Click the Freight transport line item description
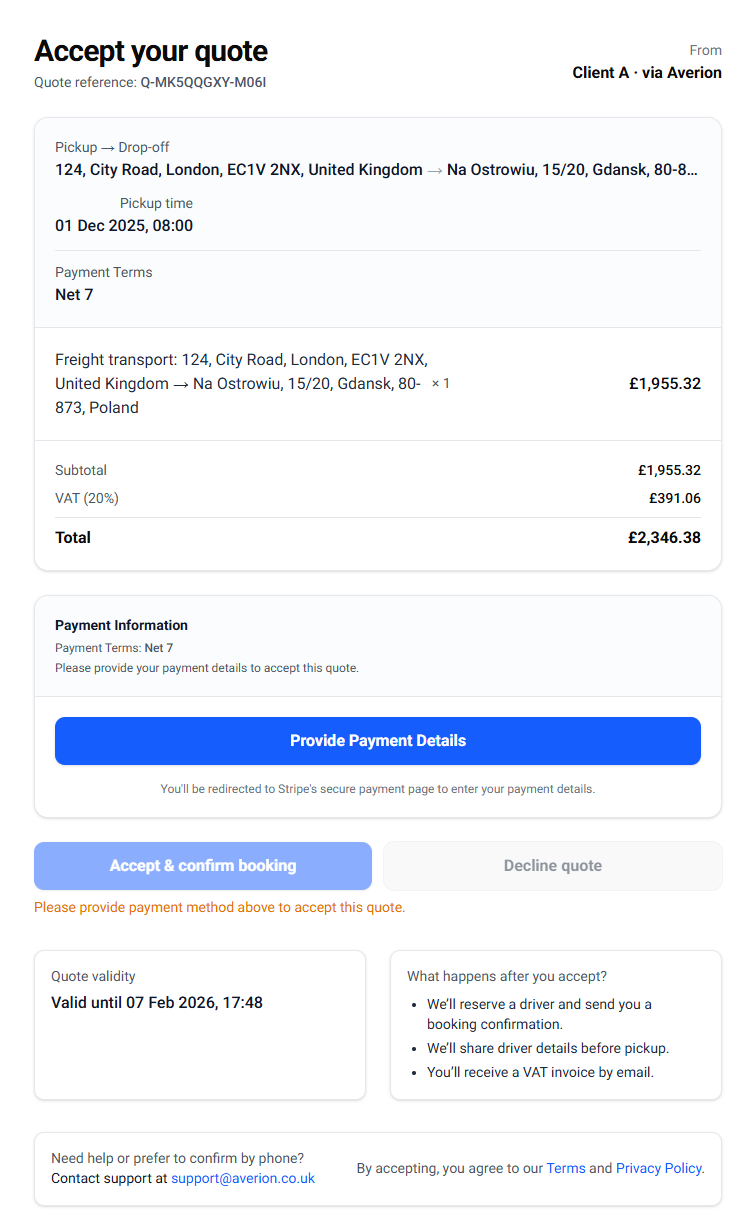 (240, 384)
